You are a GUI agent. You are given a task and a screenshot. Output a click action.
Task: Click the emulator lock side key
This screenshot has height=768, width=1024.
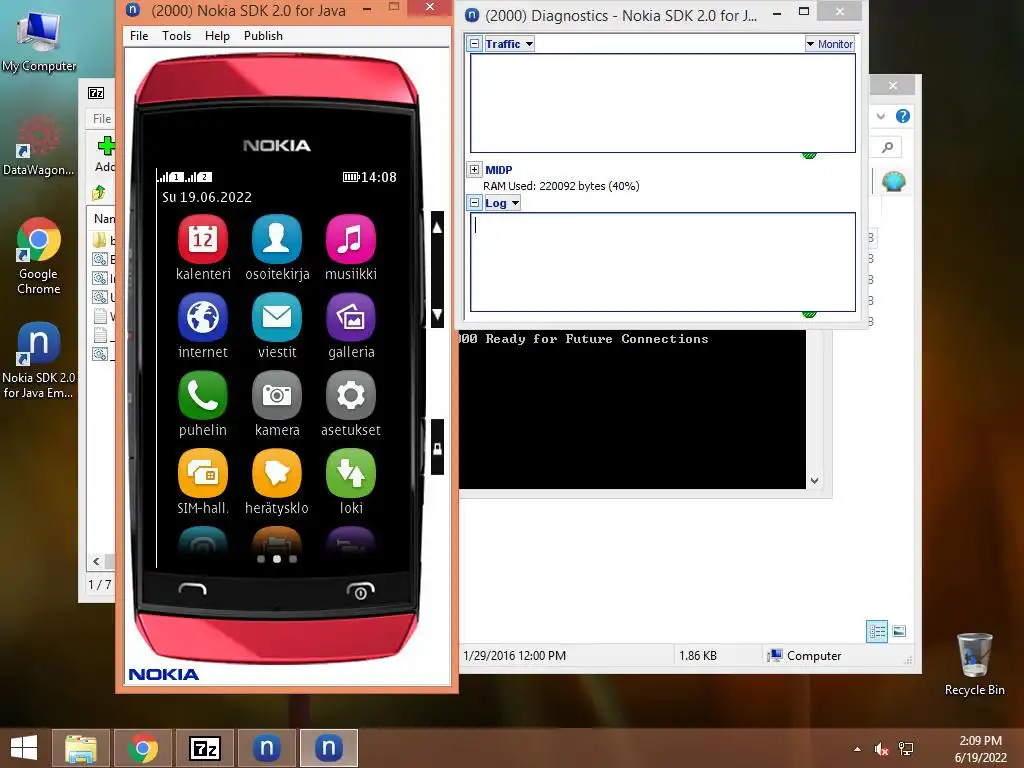coord(437,448)
